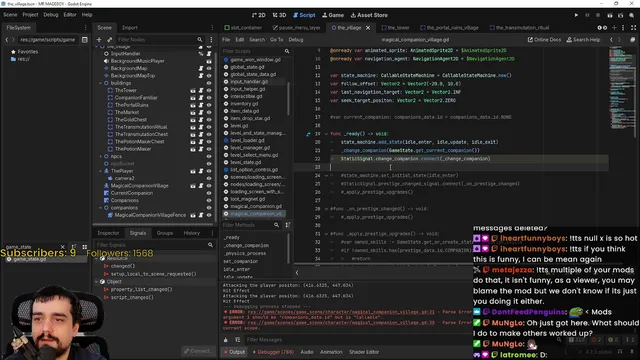
Task: Toggle visibility of Companions node
Action: 209,200
